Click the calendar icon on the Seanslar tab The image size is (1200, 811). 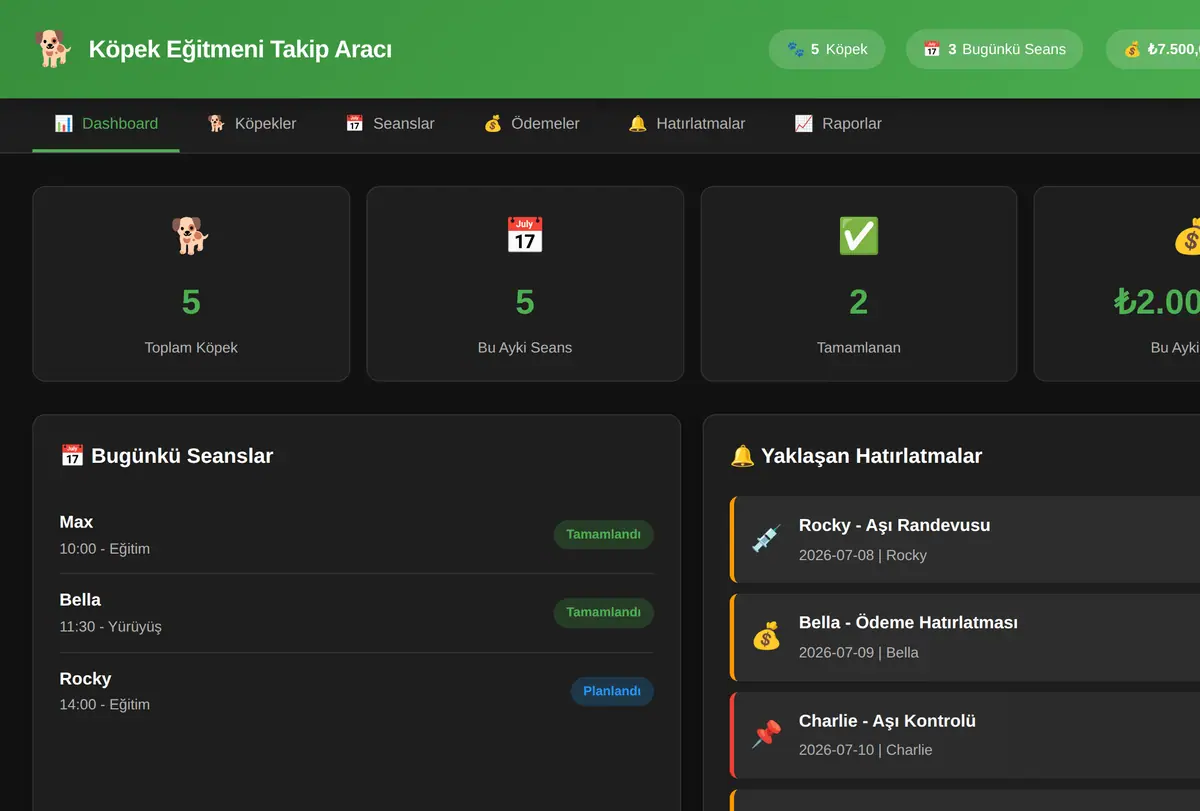(354, 124)
